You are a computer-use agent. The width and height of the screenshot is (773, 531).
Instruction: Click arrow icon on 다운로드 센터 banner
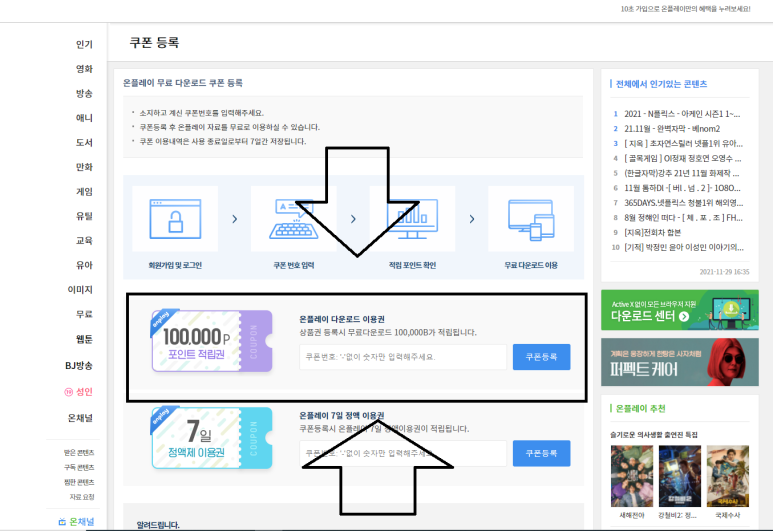pos(684,317)
